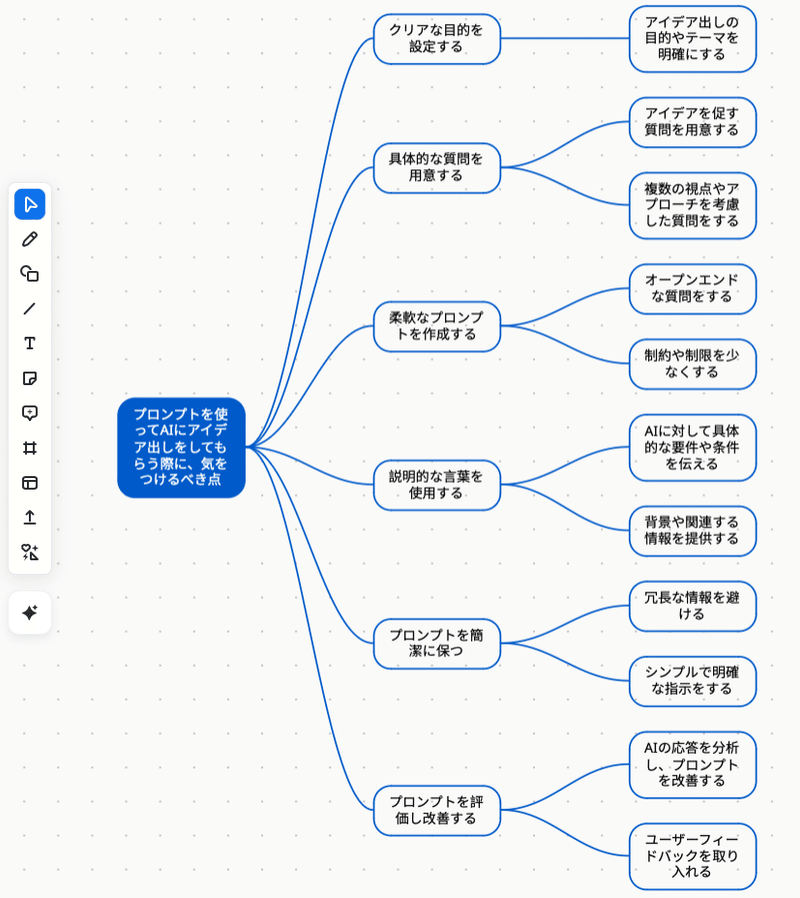Select the pen drawing tool
800x898 pixels.
tap(30, 239)
